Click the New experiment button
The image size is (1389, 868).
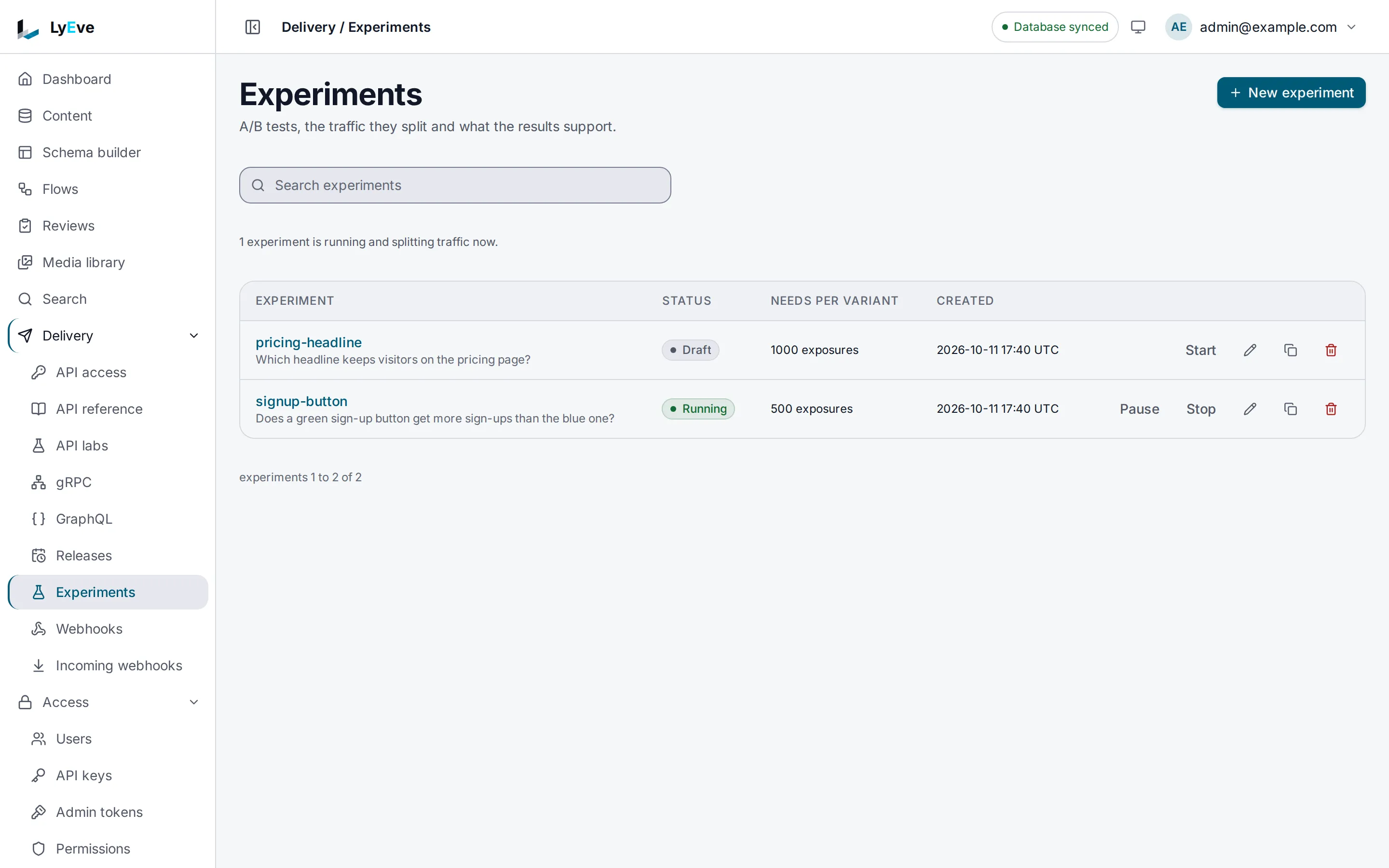1291,93
